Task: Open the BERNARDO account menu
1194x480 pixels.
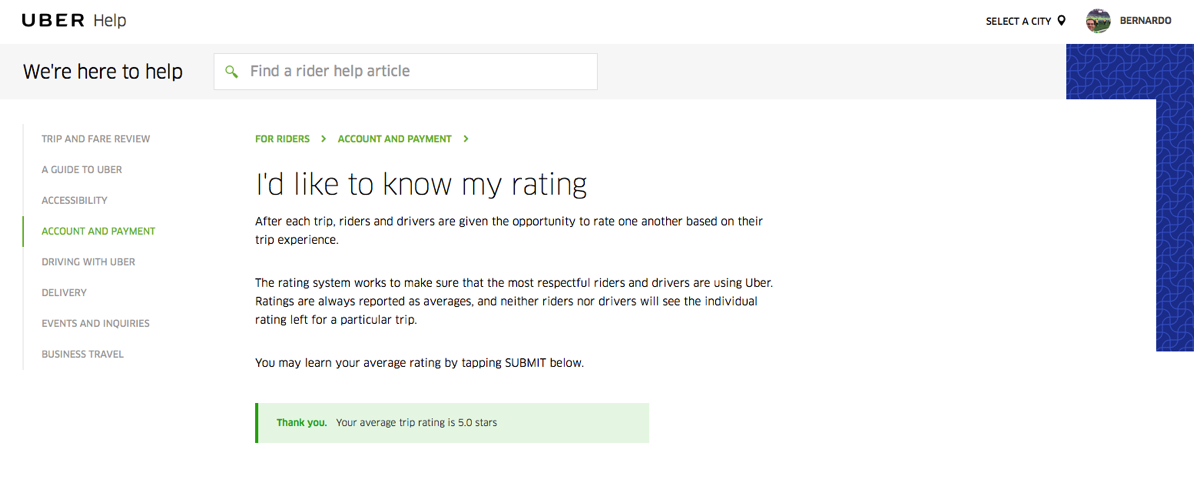Action: (1145, 21)
